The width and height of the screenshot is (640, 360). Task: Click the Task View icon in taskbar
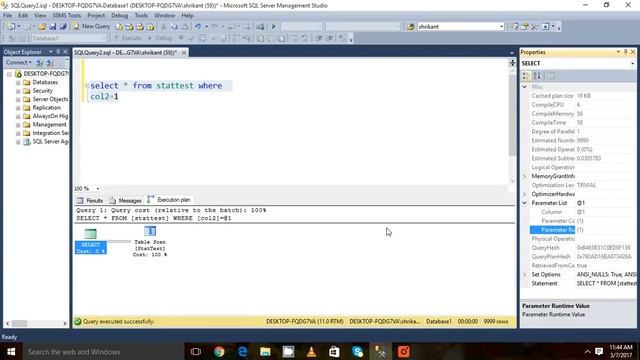196,351
